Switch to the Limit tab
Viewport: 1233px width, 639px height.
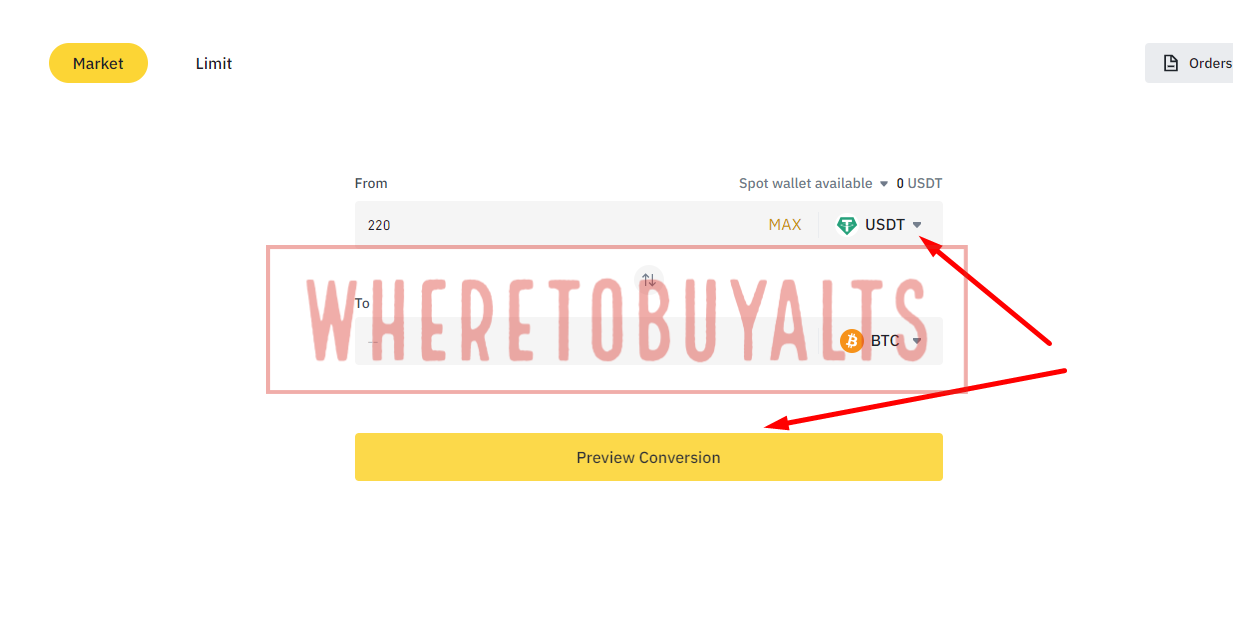214,63
